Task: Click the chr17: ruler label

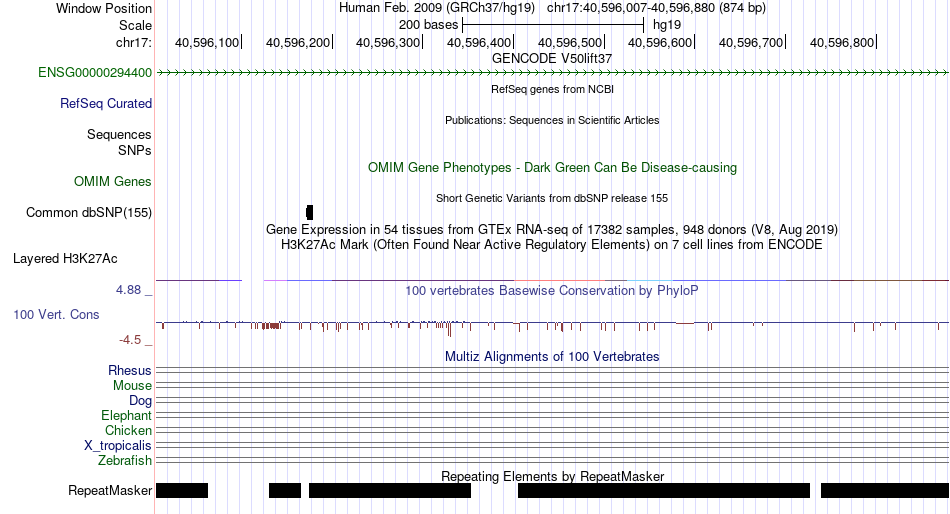Action: coord(133,42)
